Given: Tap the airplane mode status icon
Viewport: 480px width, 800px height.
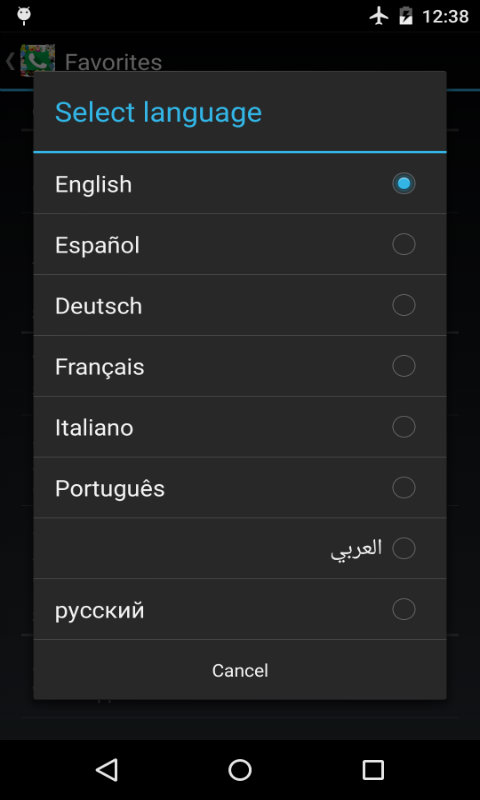Looking at the screenshot, I should (x=379, y=16).
